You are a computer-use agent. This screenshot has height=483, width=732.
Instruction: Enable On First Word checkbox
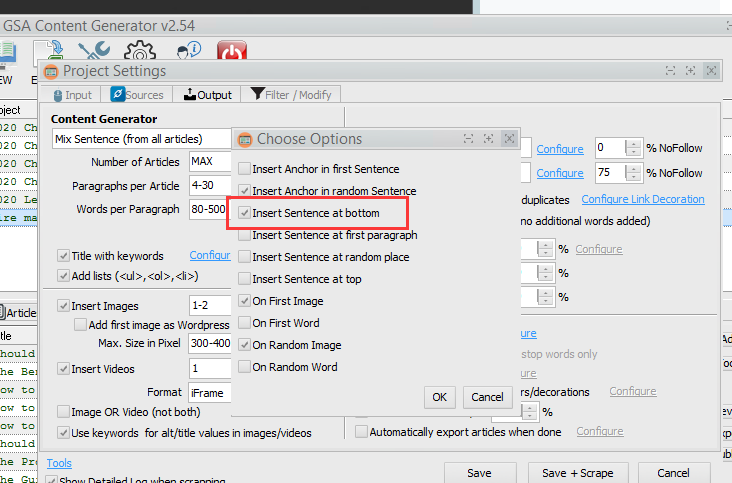[244, 322]
